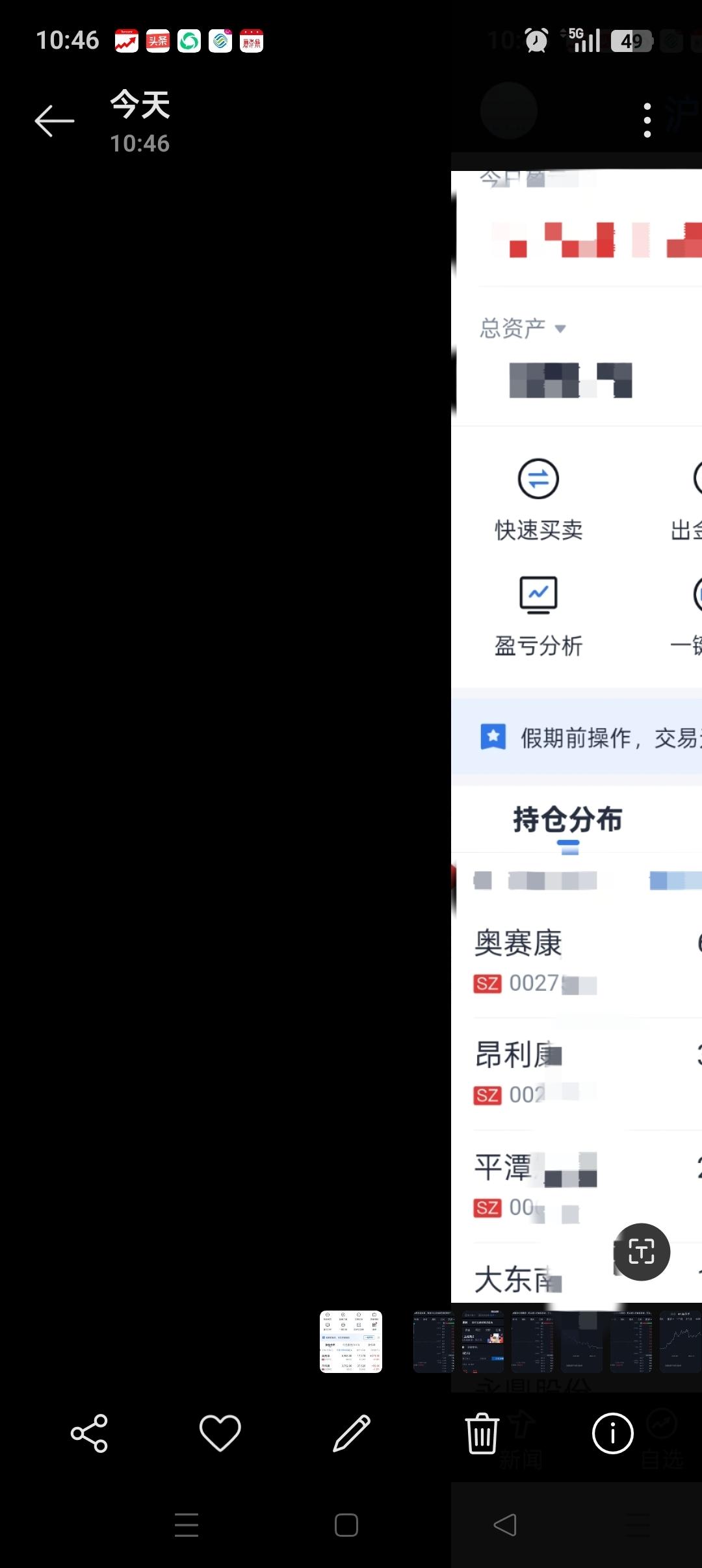The image size is (702, 1568).
Task: Open the three-dot more options menu
Action: (647, 120)
